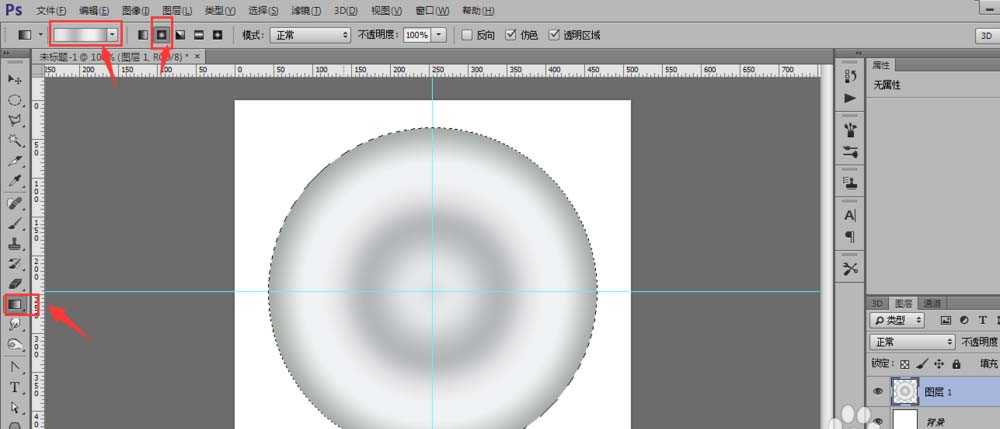Open the 滤镜 (Filter) menu

coord(306,10)
